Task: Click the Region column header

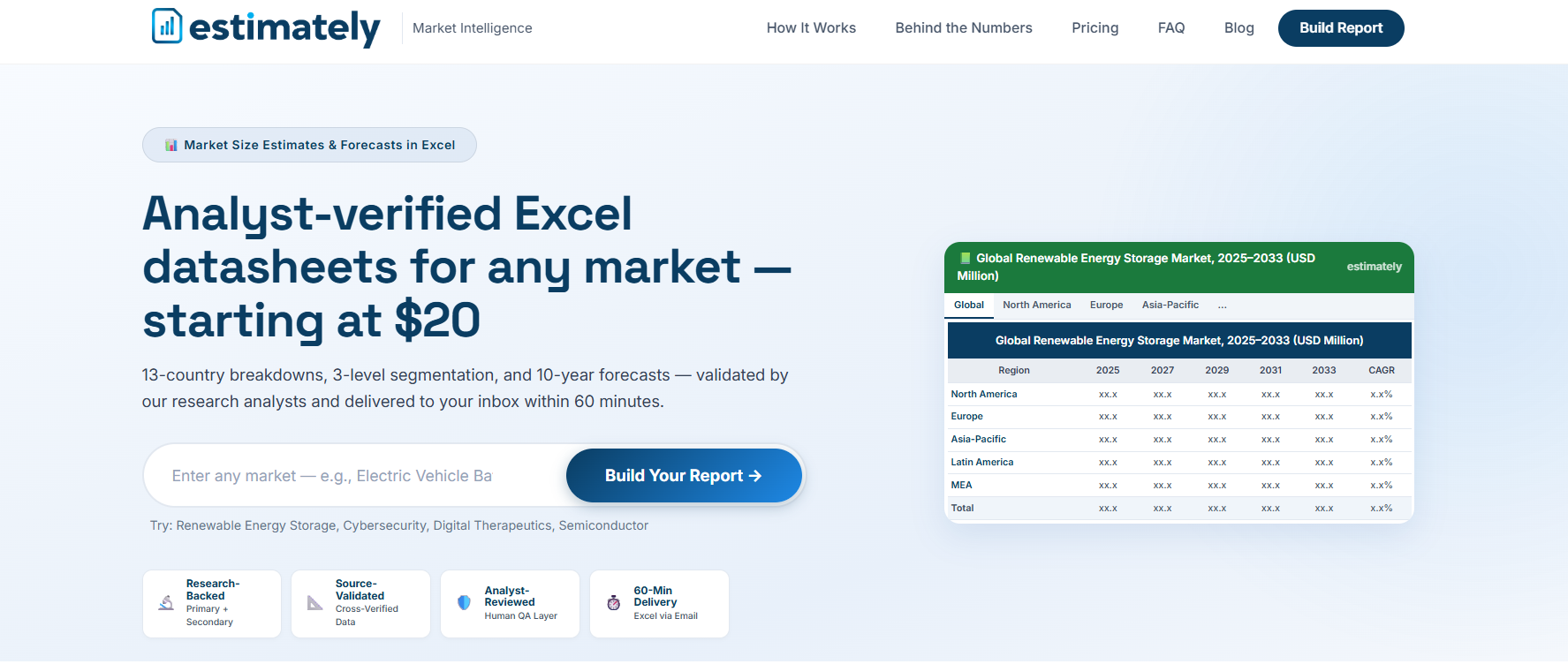Action: (1014, 371)
